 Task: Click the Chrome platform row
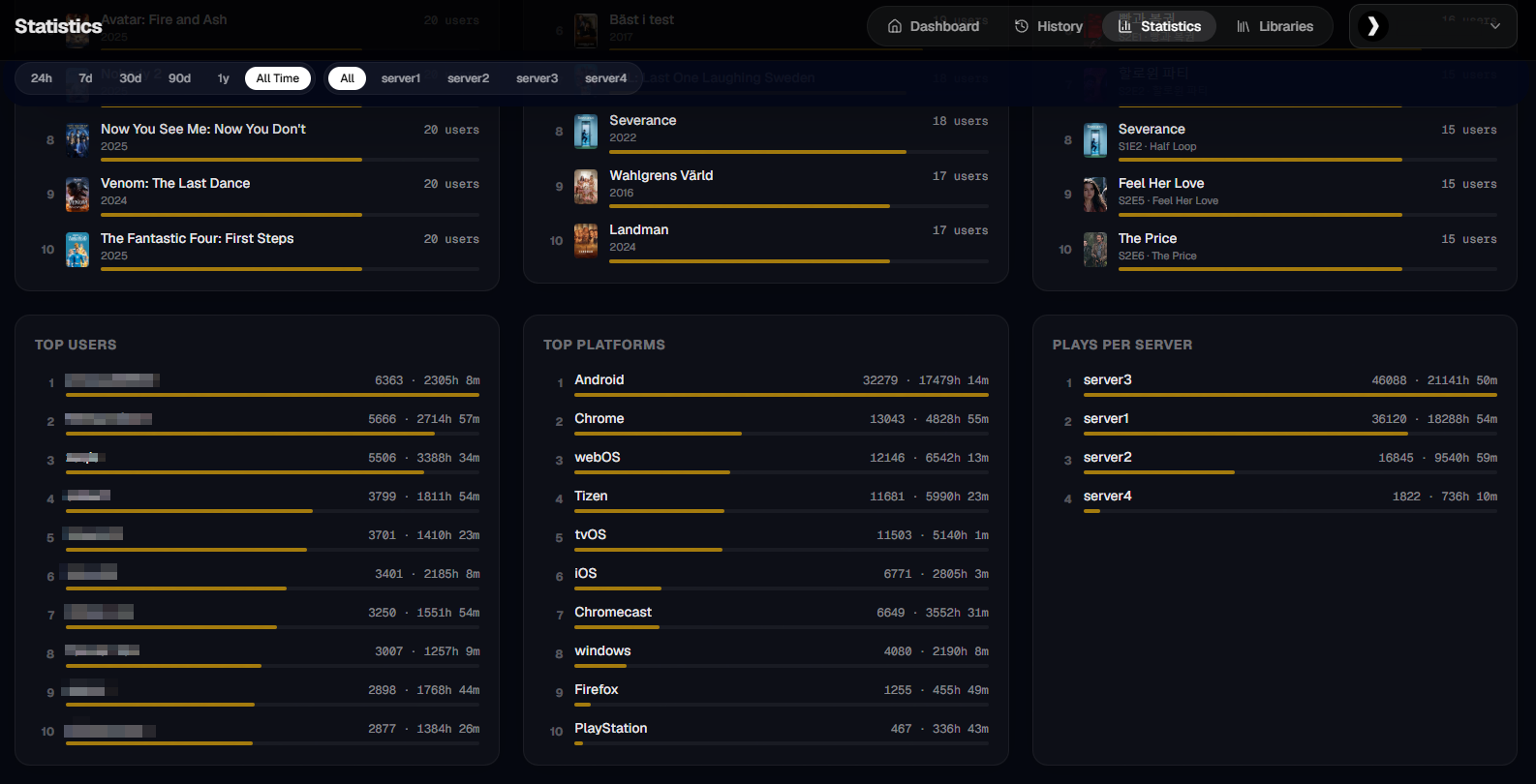766,422
